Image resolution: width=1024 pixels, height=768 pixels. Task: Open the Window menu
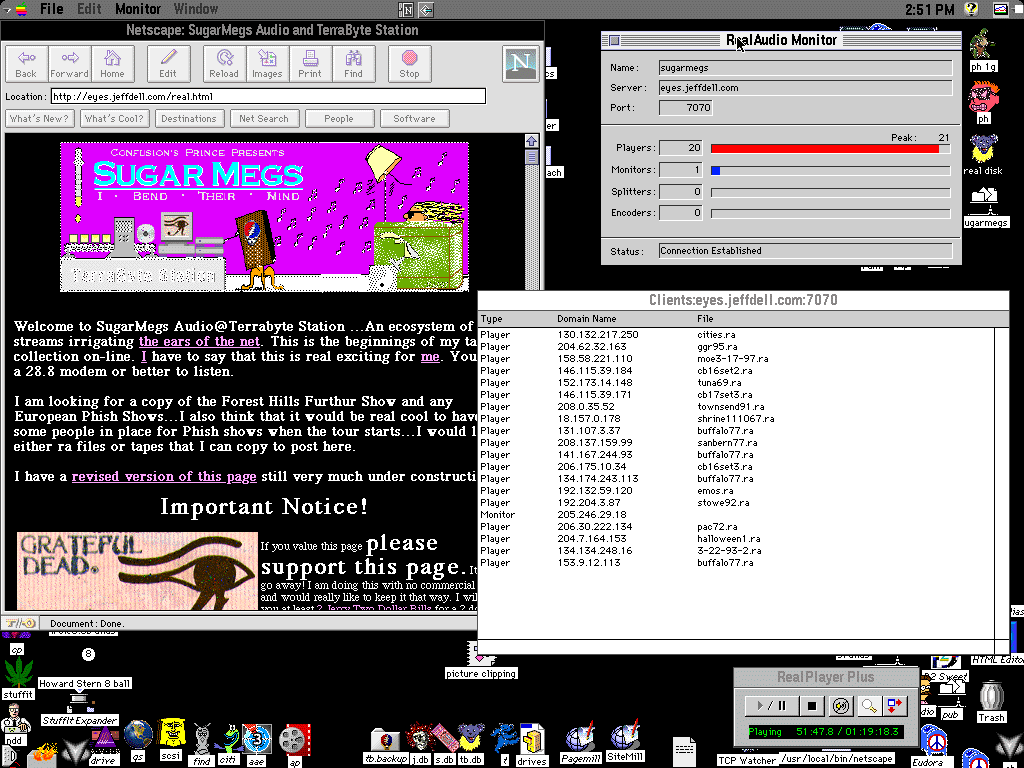pyautogui.click(x=196, y=9)
